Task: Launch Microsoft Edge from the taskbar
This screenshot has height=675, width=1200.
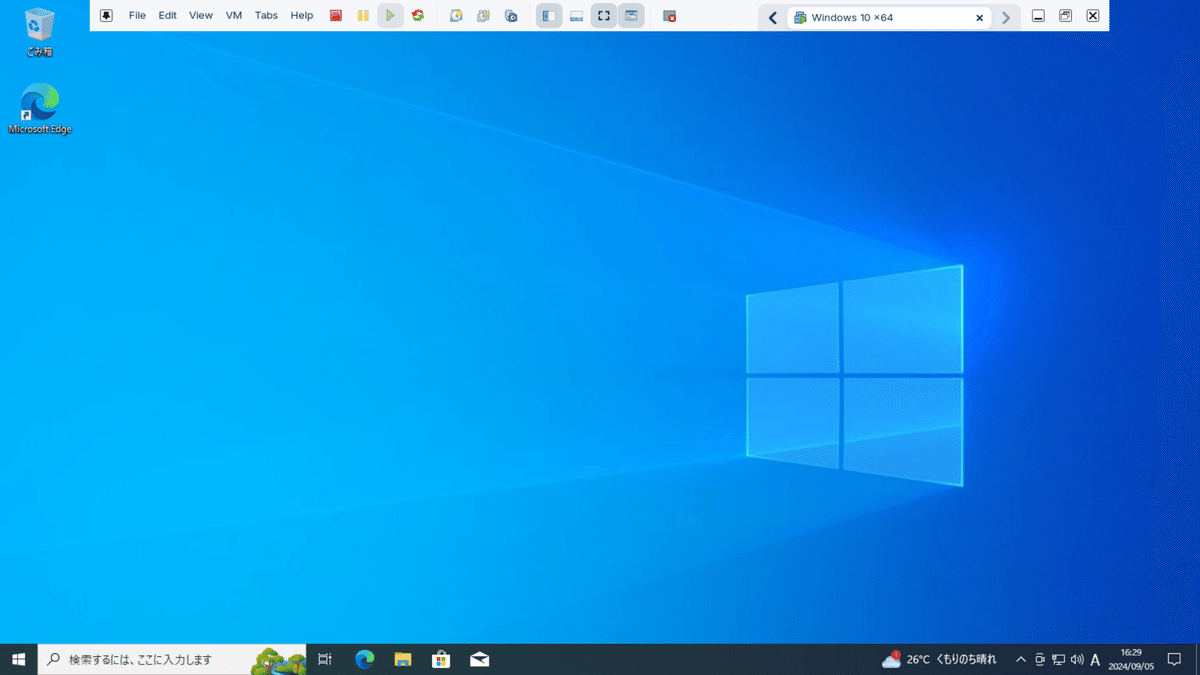Action: pos(364,659)
